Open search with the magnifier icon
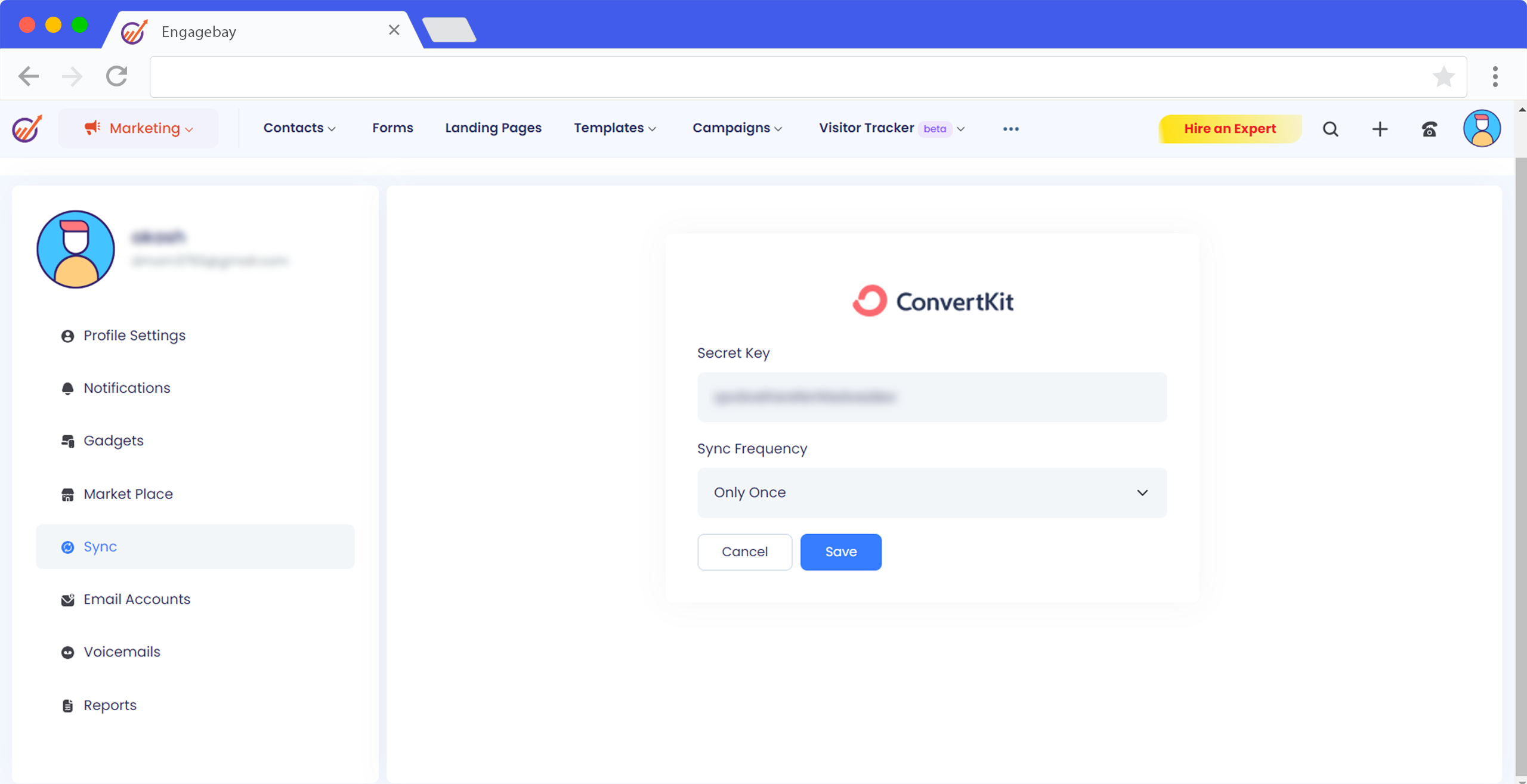The image size is (1527, 784). 1330,129
